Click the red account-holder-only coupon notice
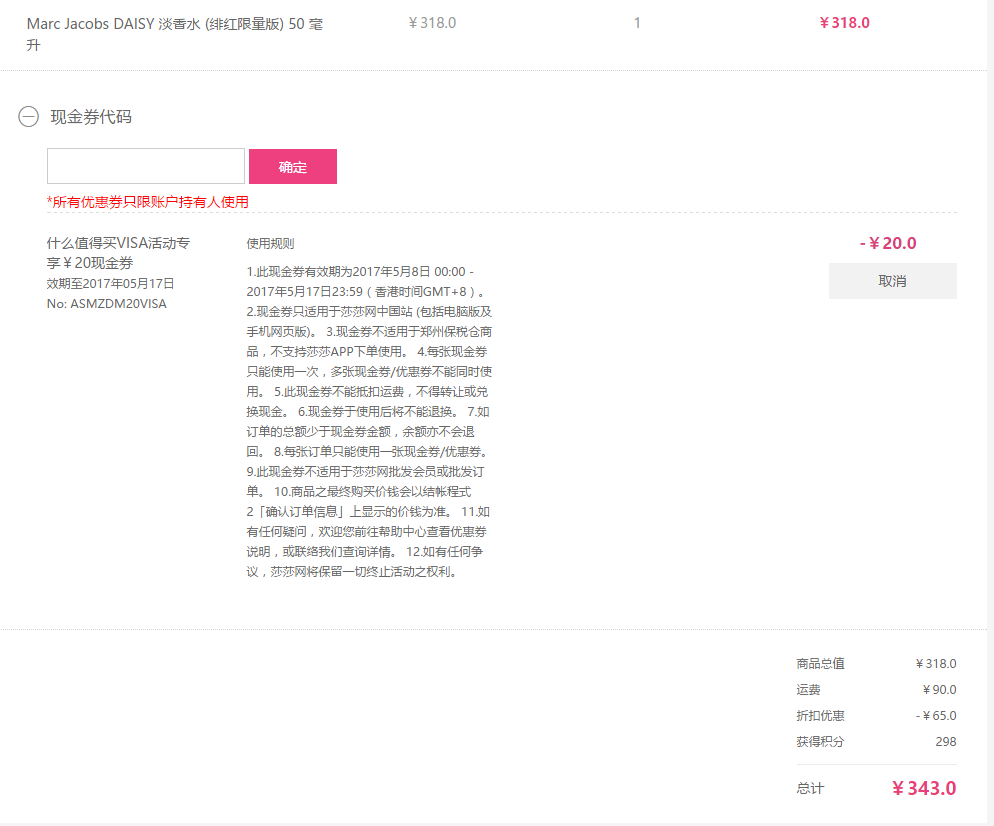Viewport: 994px width, 826px height. [x=148, y=202]
